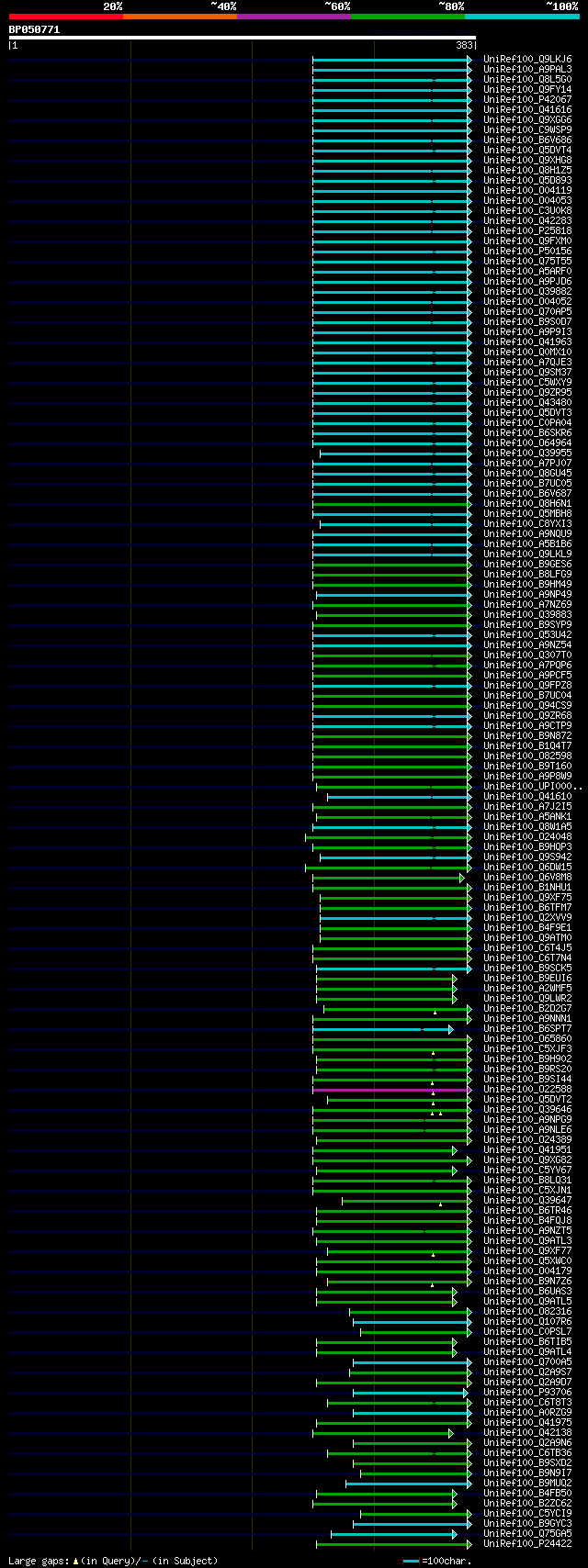
Task: Click the UniRef100_Q8H1Z5 label
Action: pyautogui.click(x=527, y=171)
